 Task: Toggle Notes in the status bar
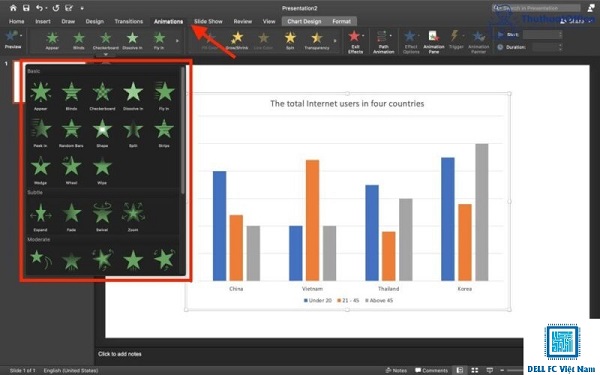pyautogui.click(x=396, y=370)
